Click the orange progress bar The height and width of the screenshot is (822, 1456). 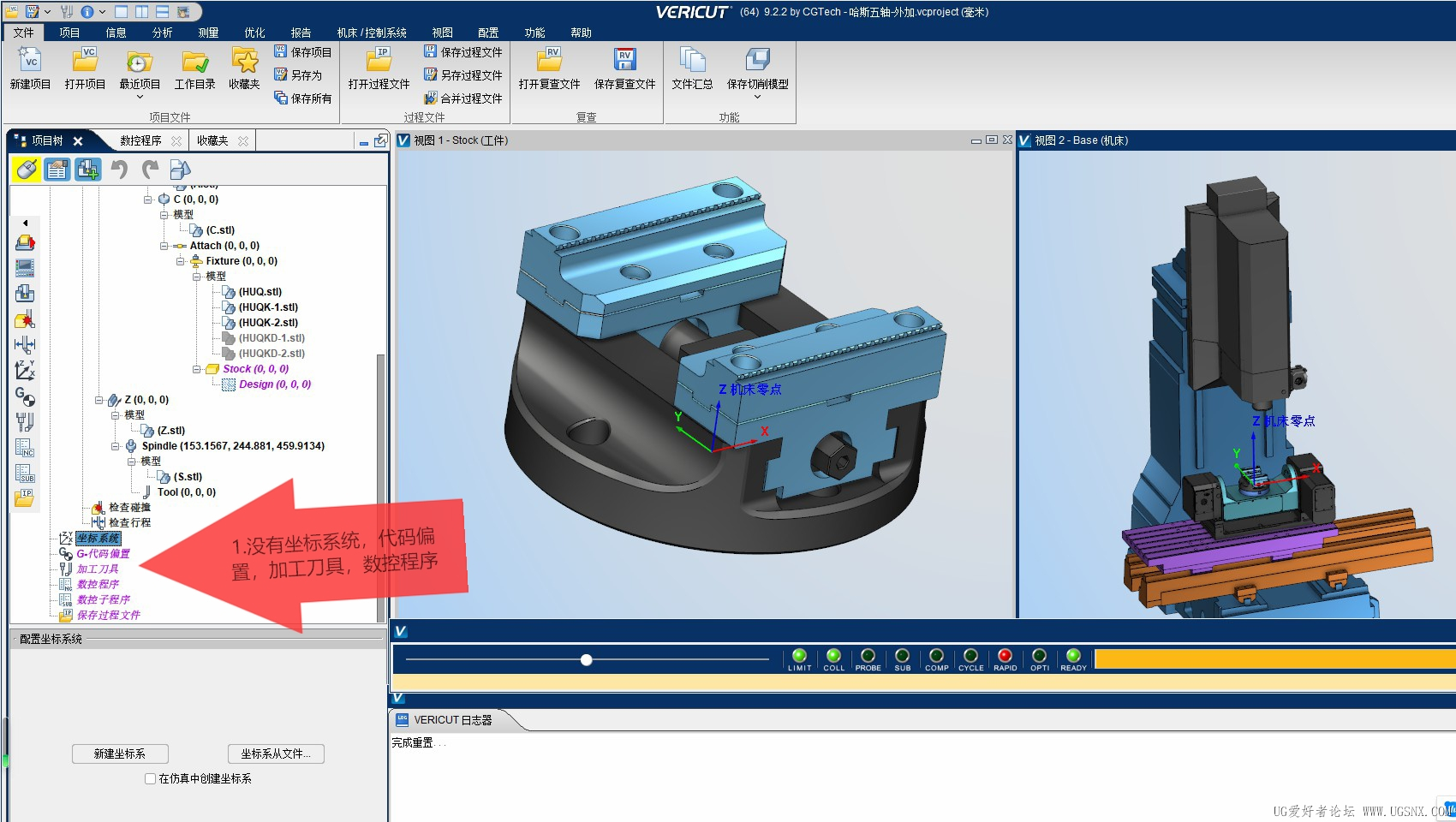pyautogui.click(x=1274, y=658)
